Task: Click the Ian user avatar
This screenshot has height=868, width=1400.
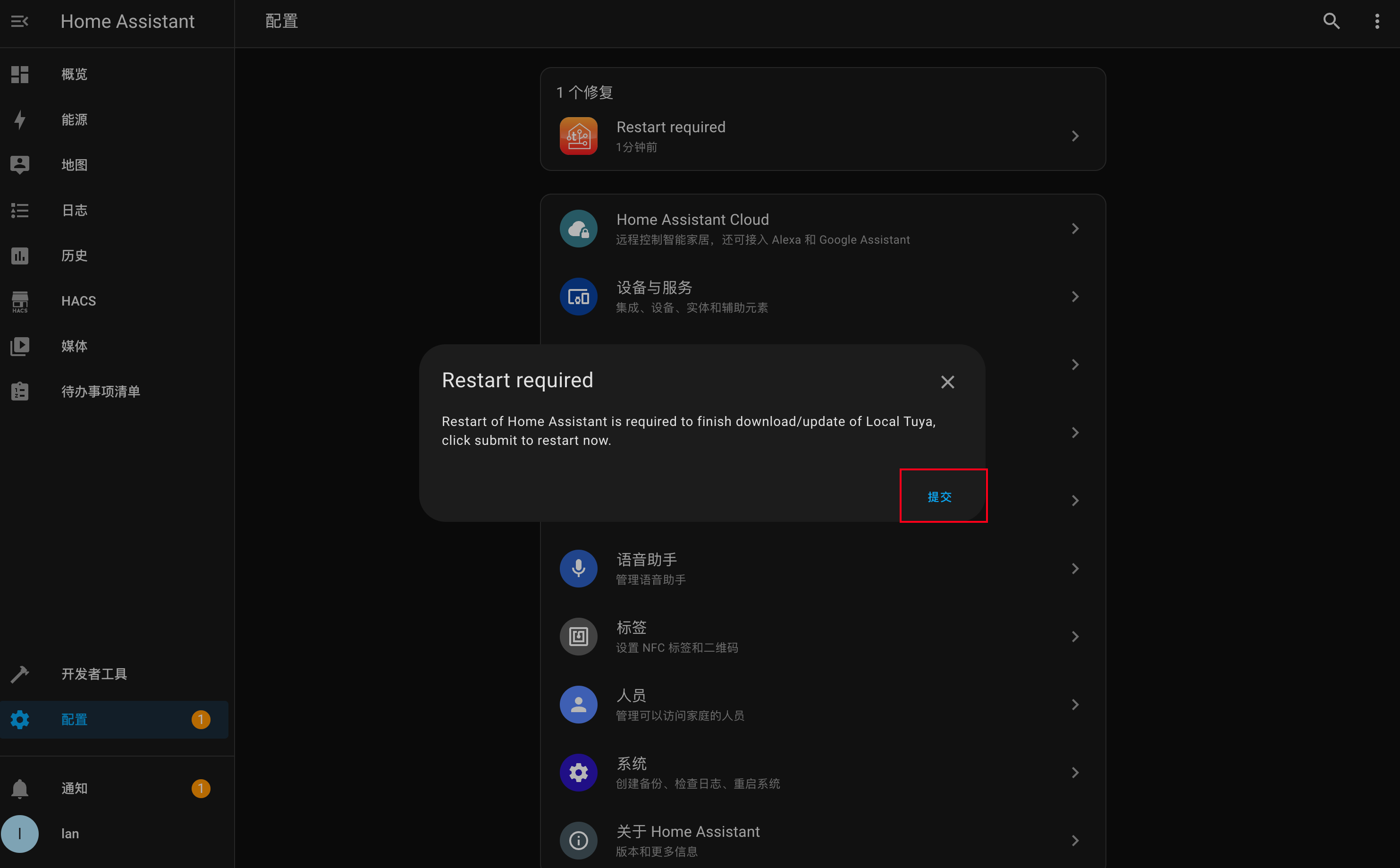Action: 19,834
